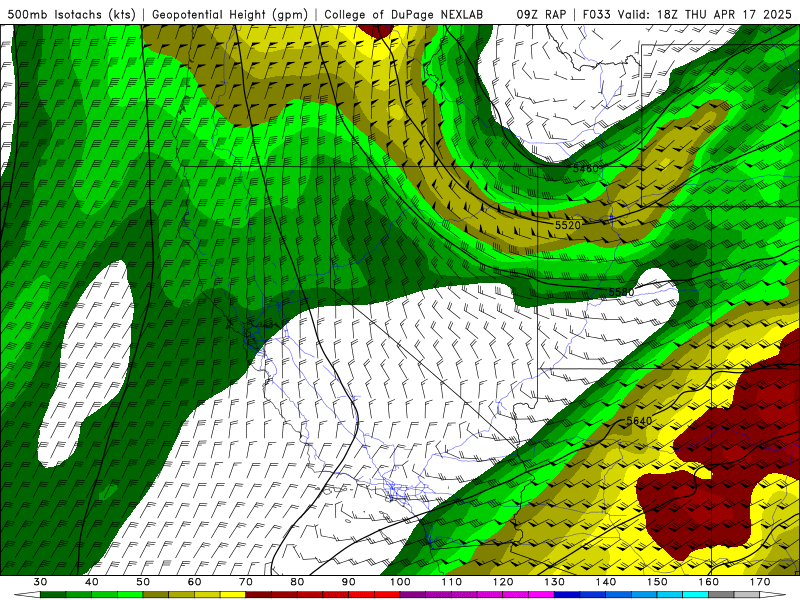Click the 5640 height contour label
The image size is (800, 600).
coord(639,421)
